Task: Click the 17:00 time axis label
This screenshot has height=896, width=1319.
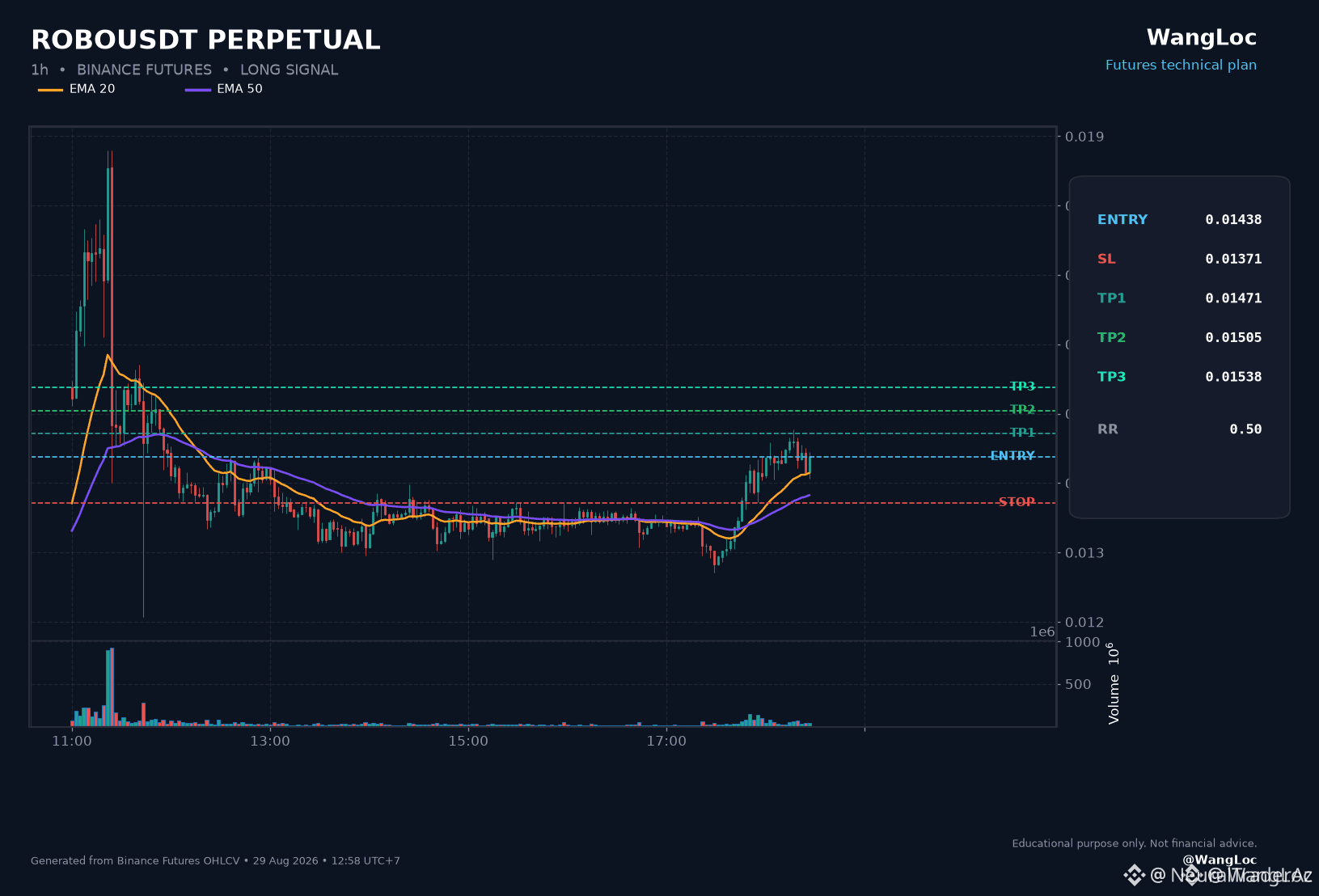Action: (666, 741)
